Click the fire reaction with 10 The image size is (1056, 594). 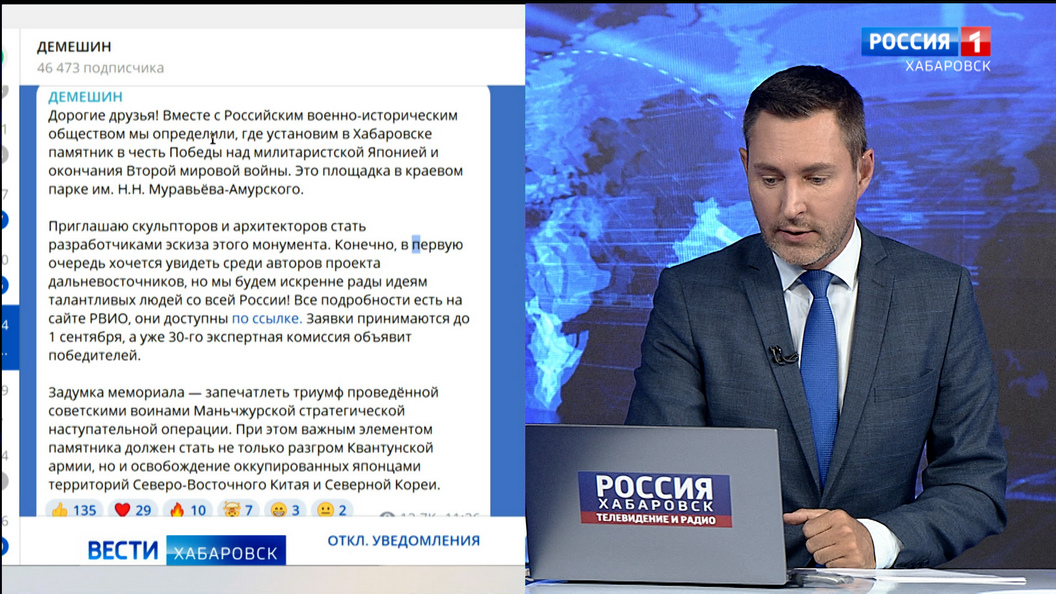(x=188, y=509)
